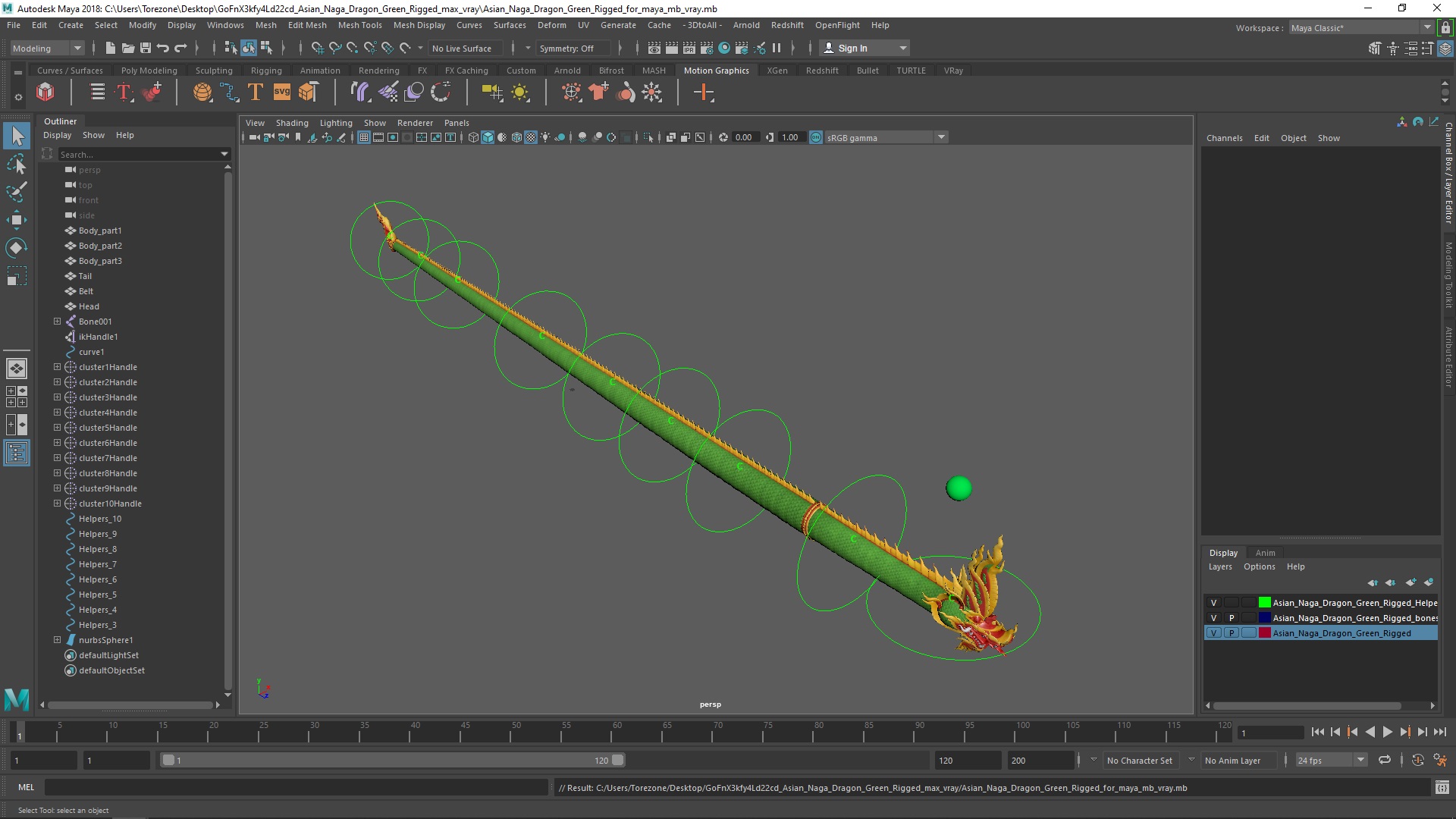Open the Workspace Maya Classic dropdown
Screen dimensions: 1456x819
pos(1362,28)
